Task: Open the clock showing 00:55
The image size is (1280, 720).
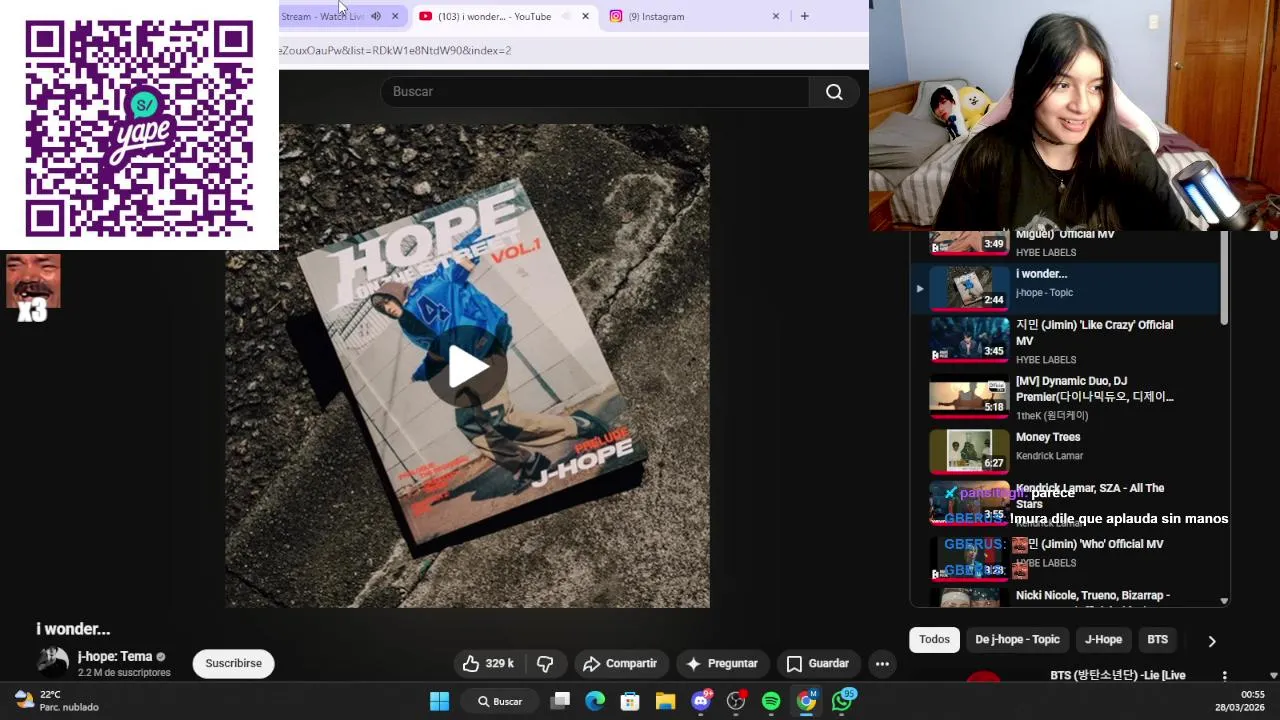Action: pos(1240,701)
